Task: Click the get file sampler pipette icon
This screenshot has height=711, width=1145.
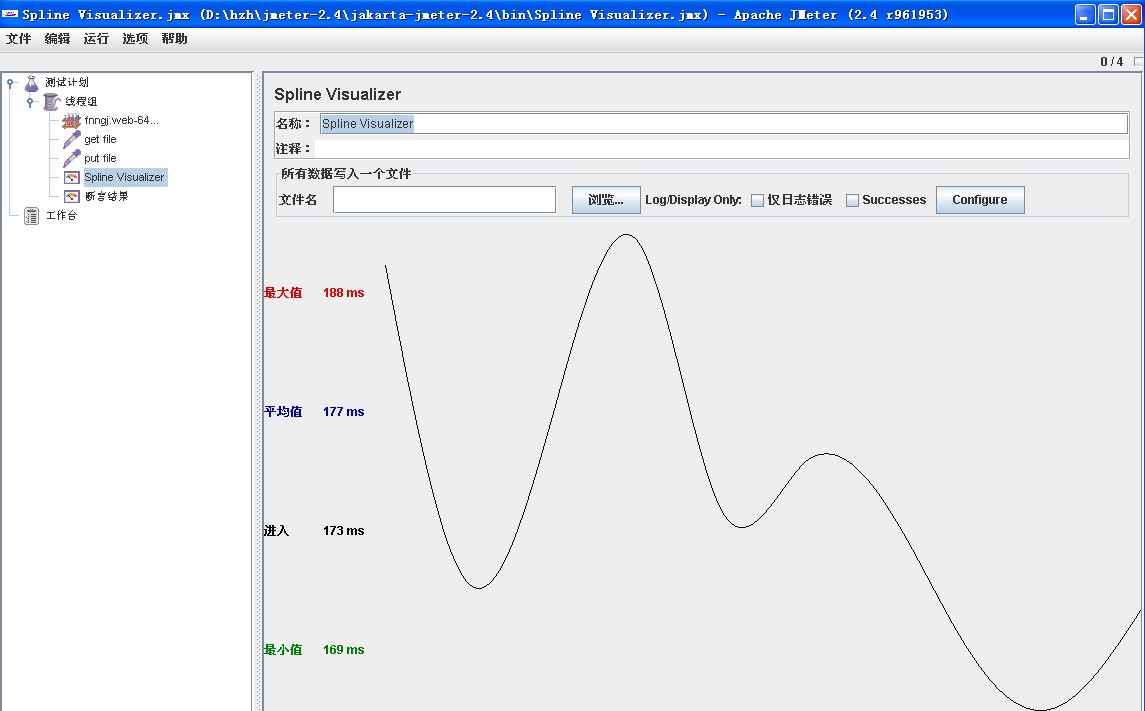Action: tap(72, 139)
